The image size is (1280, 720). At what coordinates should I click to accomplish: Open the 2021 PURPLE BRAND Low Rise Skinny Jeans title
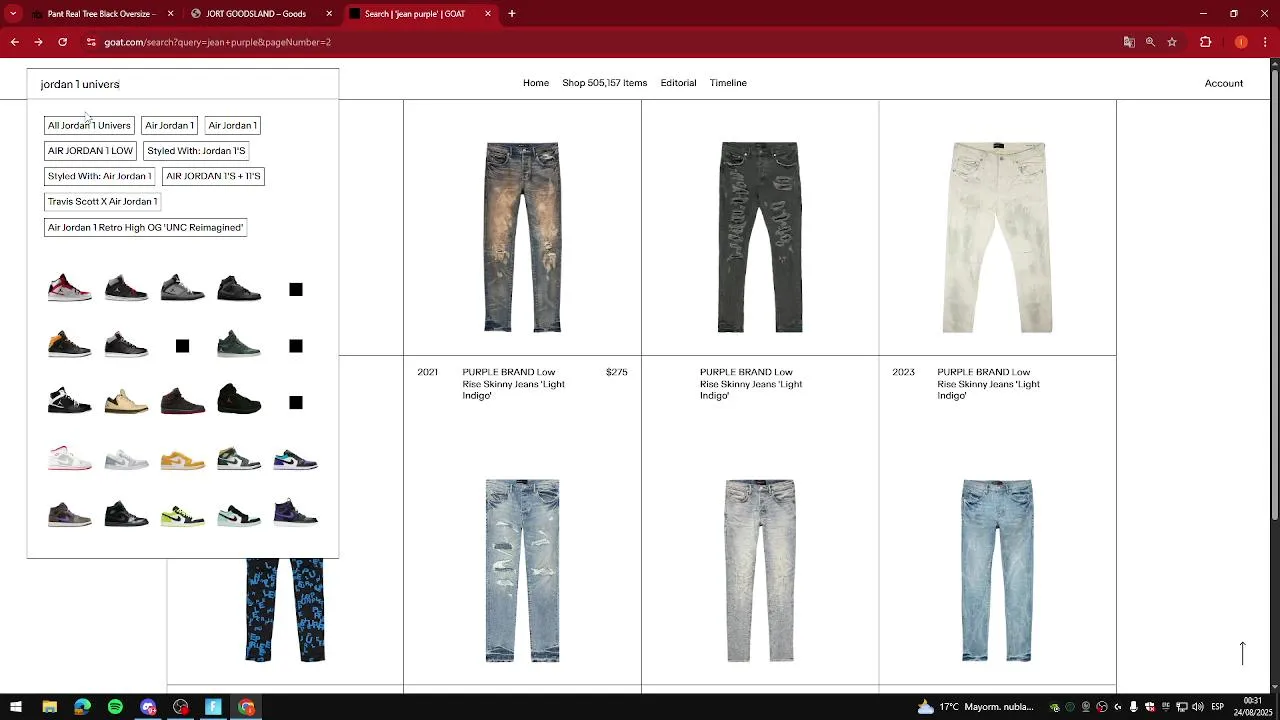(x=514, y=384)
